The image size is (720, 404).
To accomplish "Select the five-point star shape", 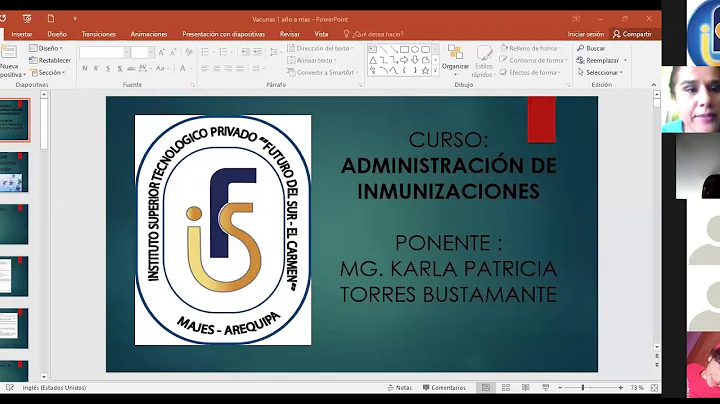I will click(425, 71).
